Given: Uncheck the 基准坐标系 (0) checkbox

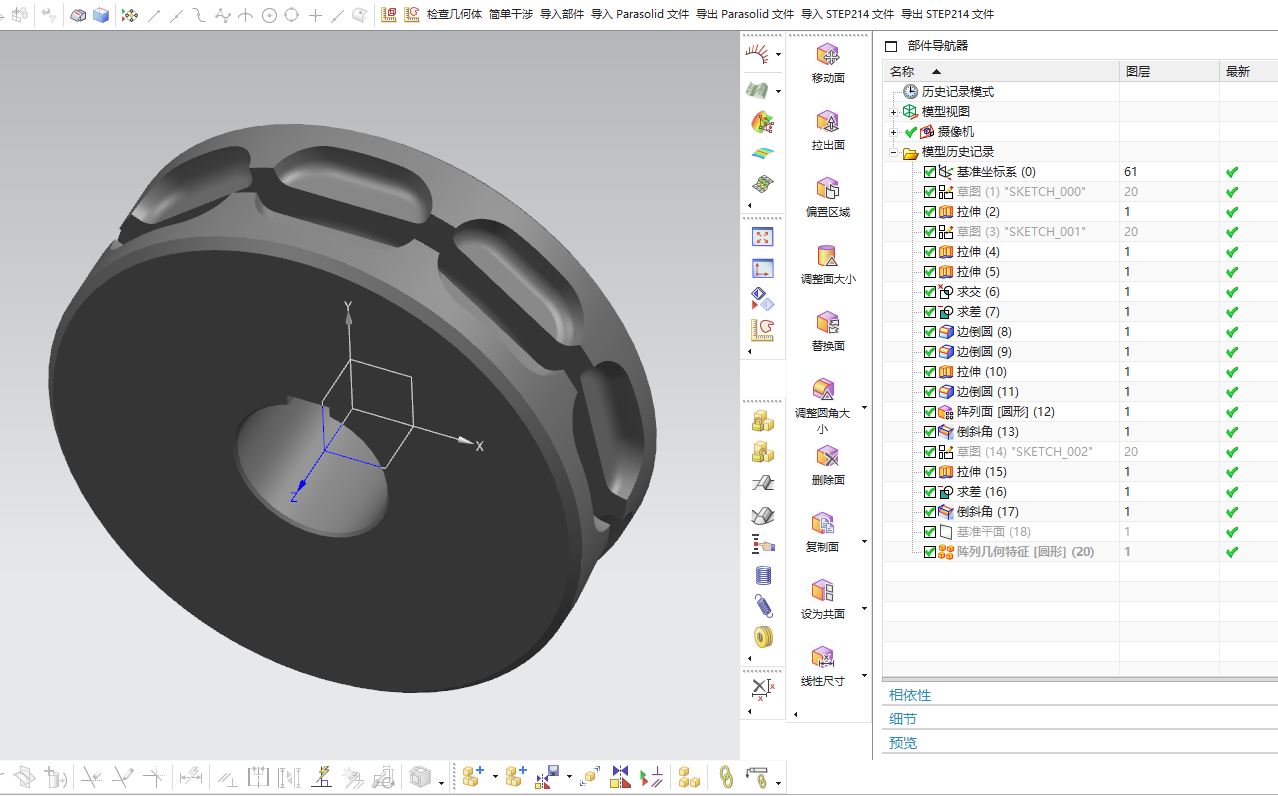Looking at the screenshot, I should click(930, 172).
